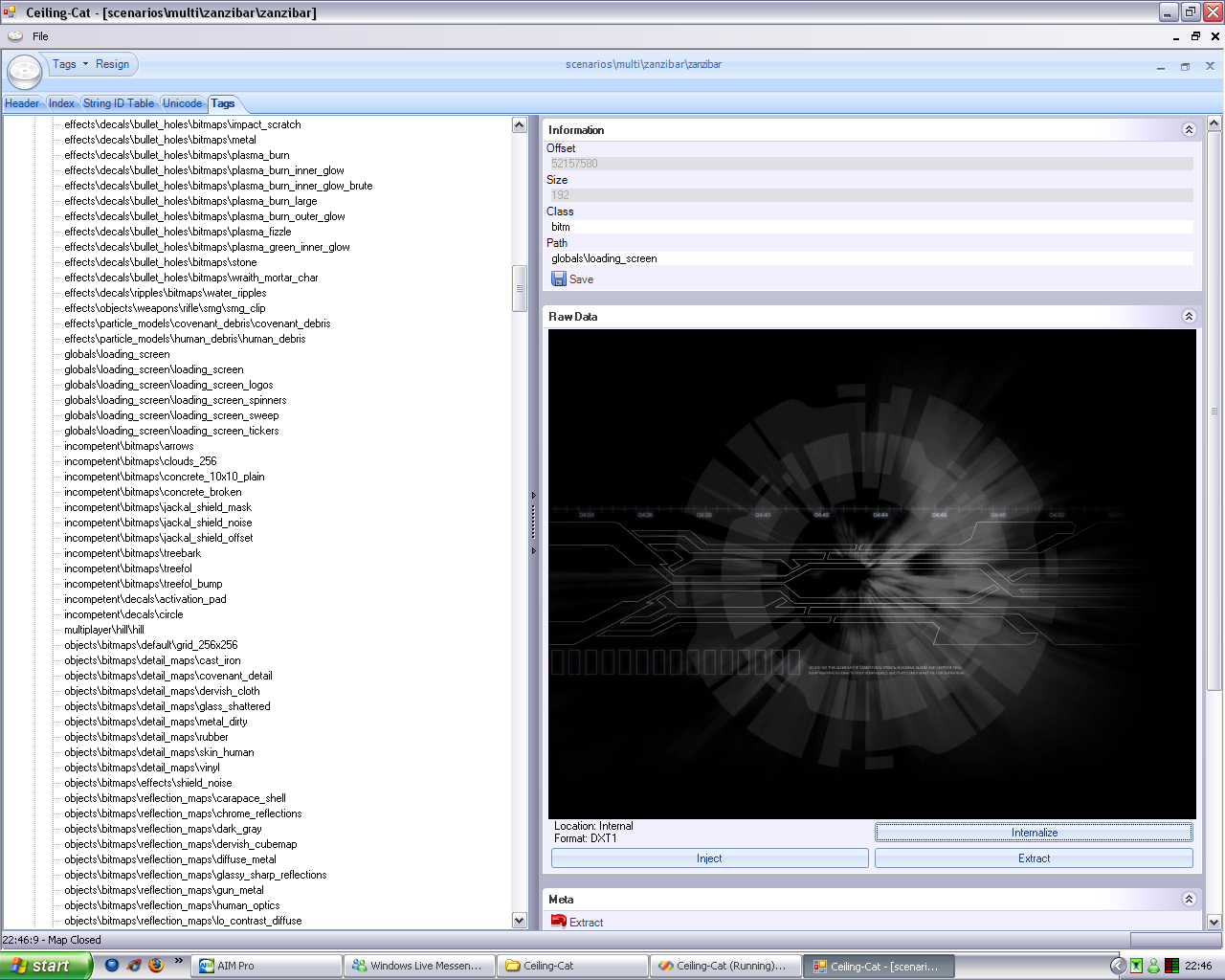Click the Extract button below Internalize
This screenshot has height=980, width=1225.
(x=1034, y=858)
